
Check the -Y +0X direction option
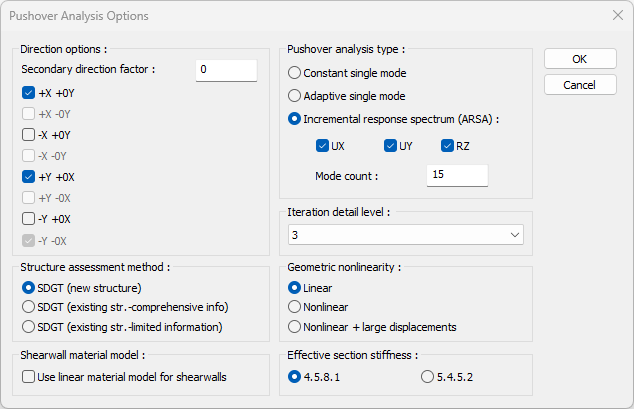click(29, 218)
